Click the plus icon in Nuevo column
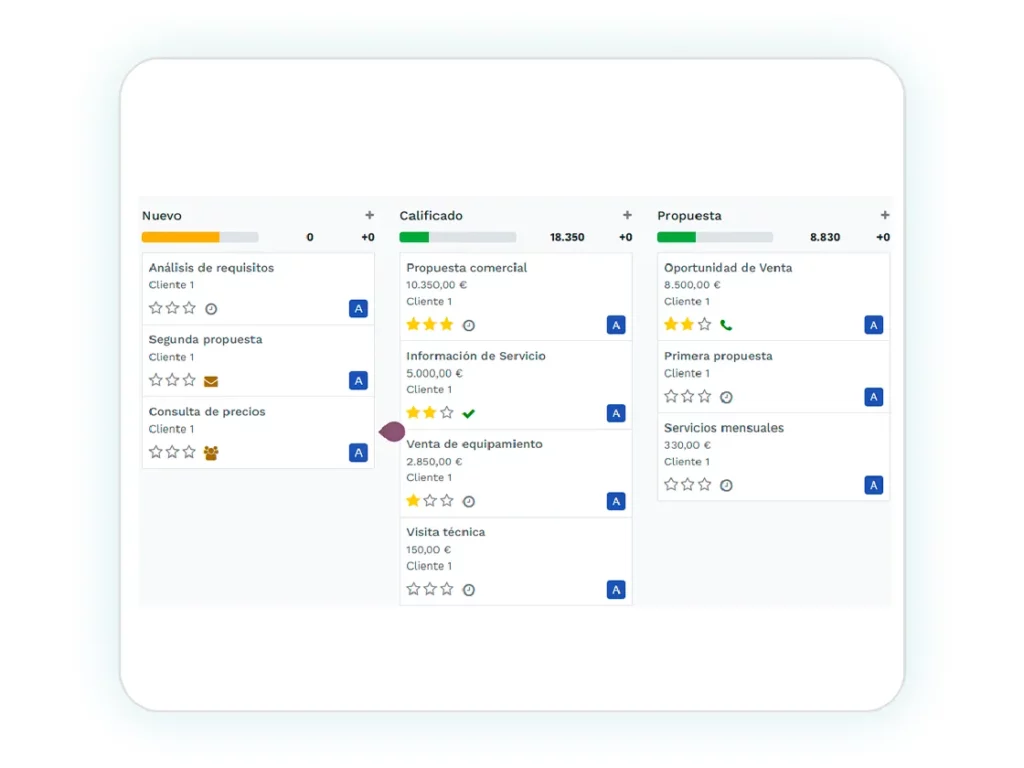The height and width of the screenshot is (768, 1024). 369,215
